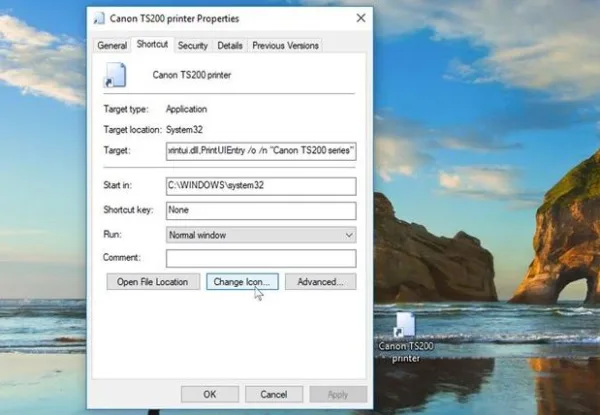
Task: Click the Open File Location button
Action: [153, 282]
